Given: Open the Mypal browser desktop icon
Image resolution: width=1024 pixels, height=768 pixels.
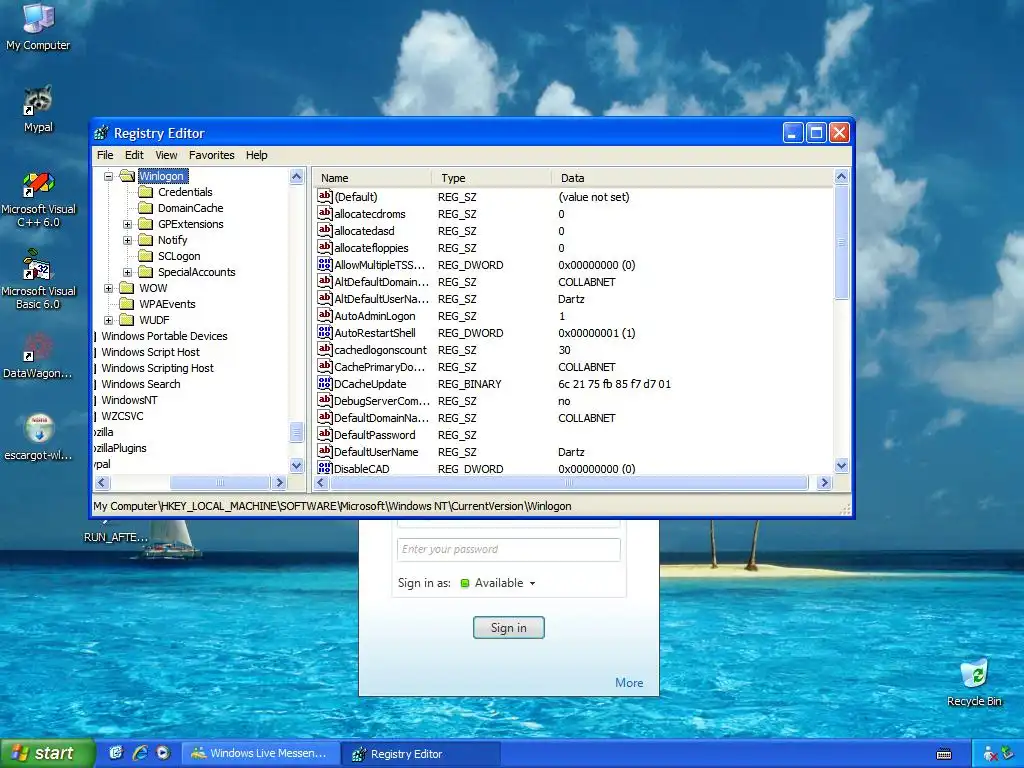Looking at the screenshot, I should click(38, 108).
